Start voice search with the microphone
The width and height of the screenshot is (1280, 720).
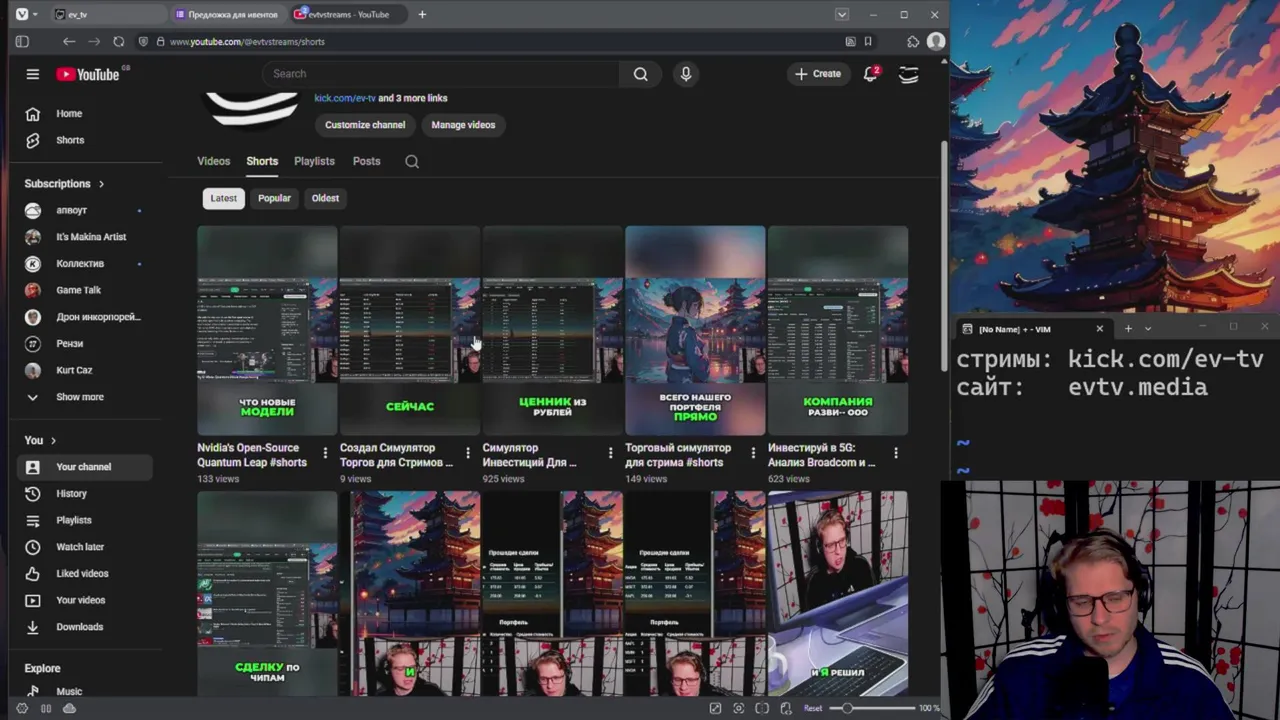click(686, 74)
